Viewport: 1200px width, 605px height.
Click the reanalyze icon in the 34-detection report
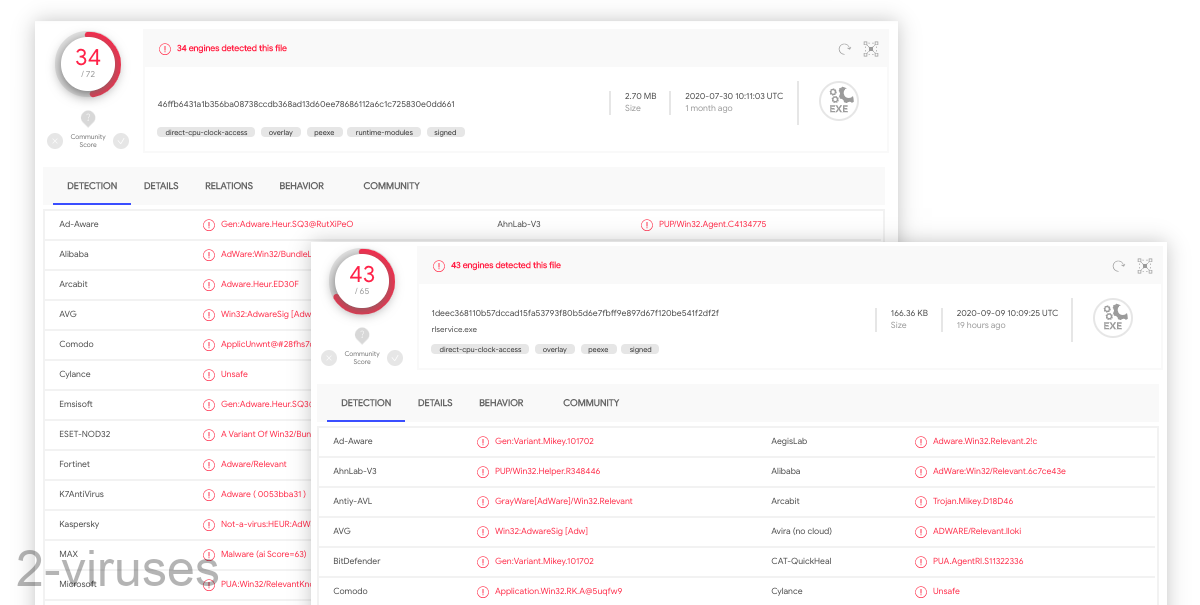pos(845,48)
